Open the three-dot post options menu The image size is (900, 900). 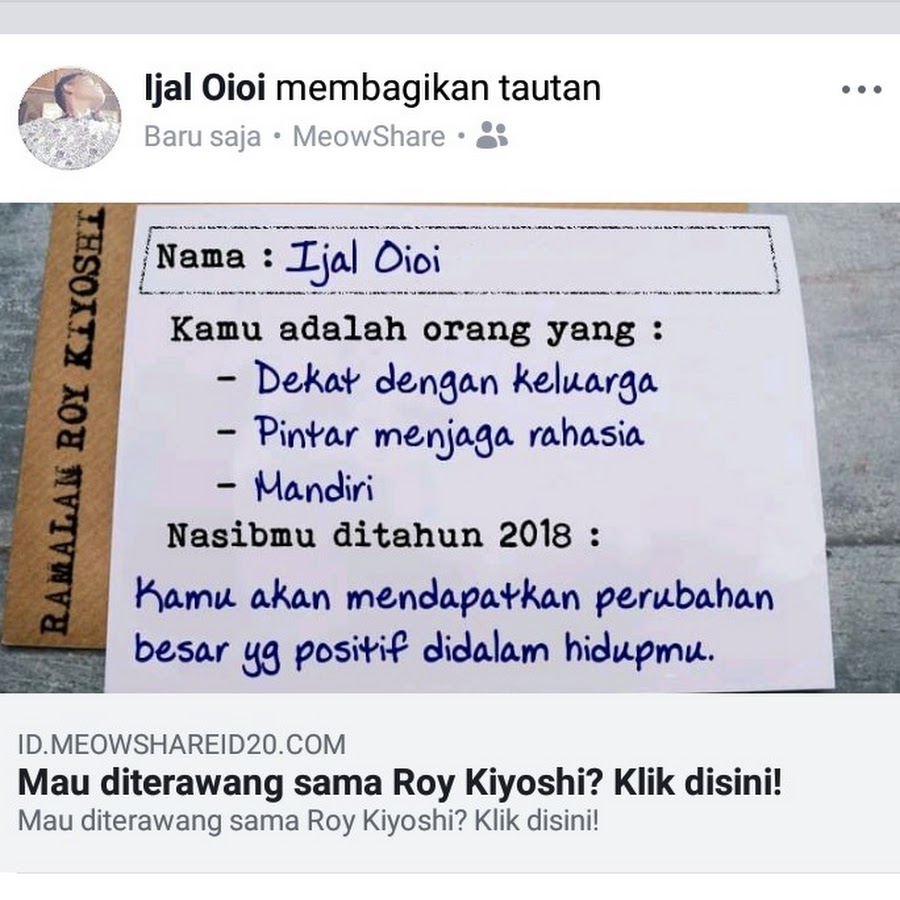click(861, 90)
